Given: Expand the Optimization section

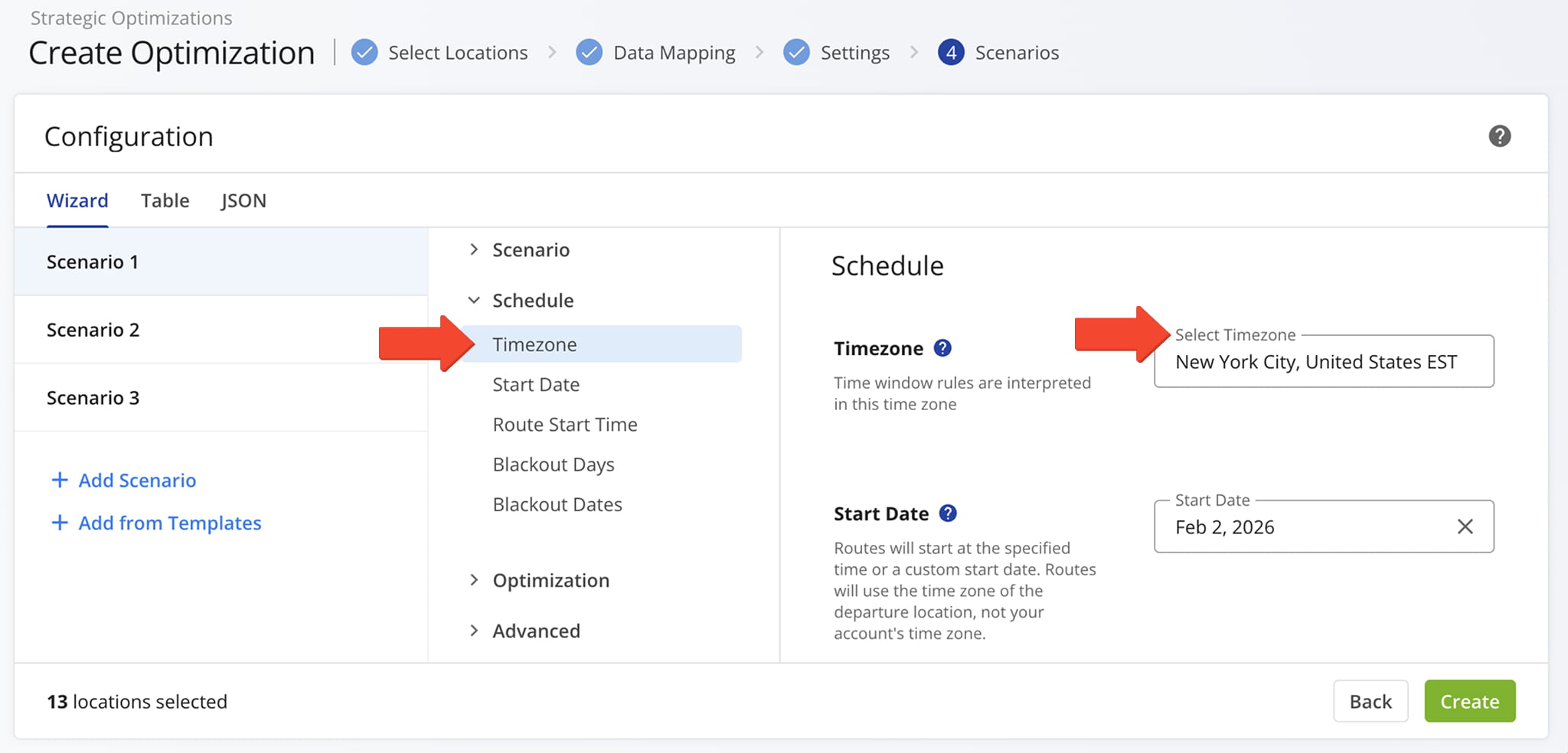Looking at the screenshot, I should point(474,580).
